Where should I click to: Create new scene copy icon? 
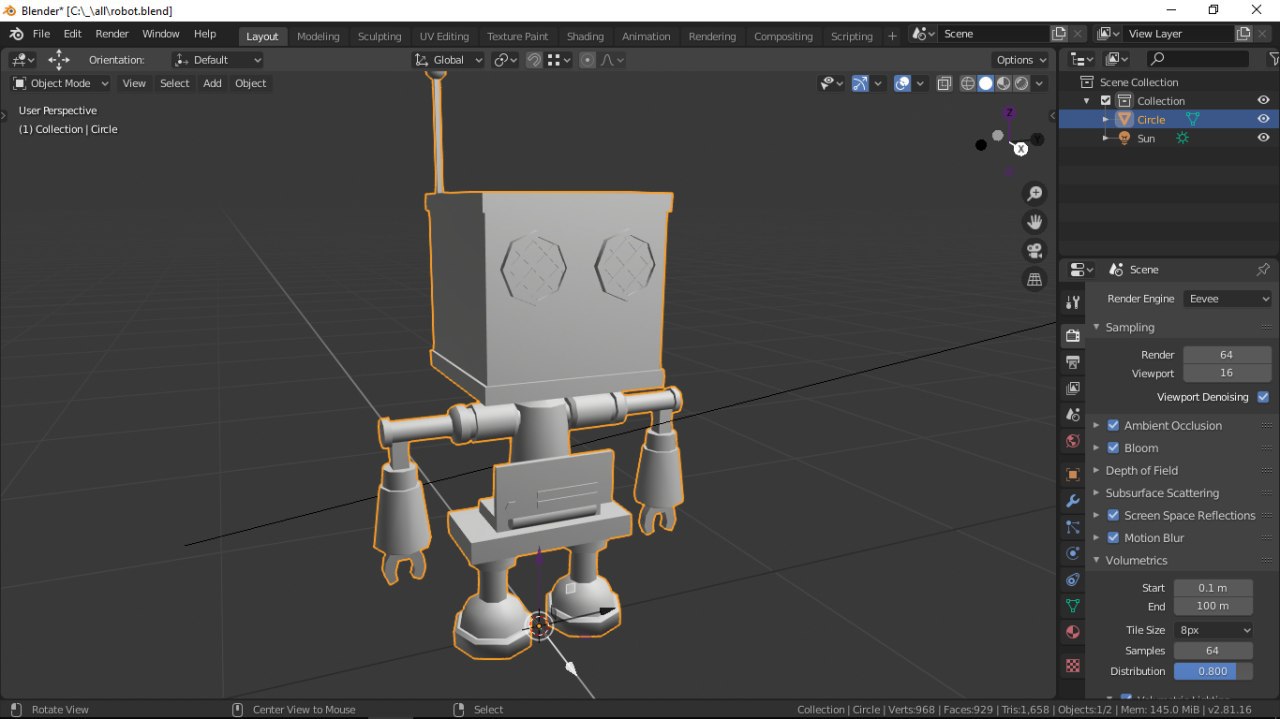click(x=1059, y=34)
